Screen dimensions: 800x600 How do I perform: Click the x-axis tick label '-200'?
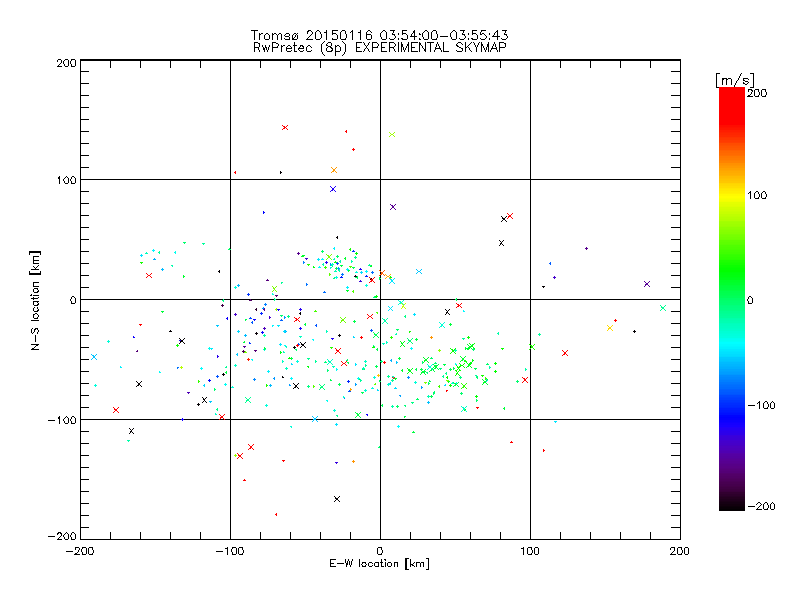tap(80, 552)
